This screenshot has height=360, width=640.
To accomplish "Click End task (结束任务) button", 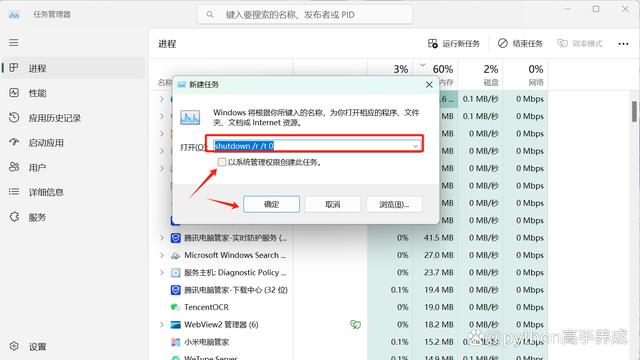I will (520, 43).
